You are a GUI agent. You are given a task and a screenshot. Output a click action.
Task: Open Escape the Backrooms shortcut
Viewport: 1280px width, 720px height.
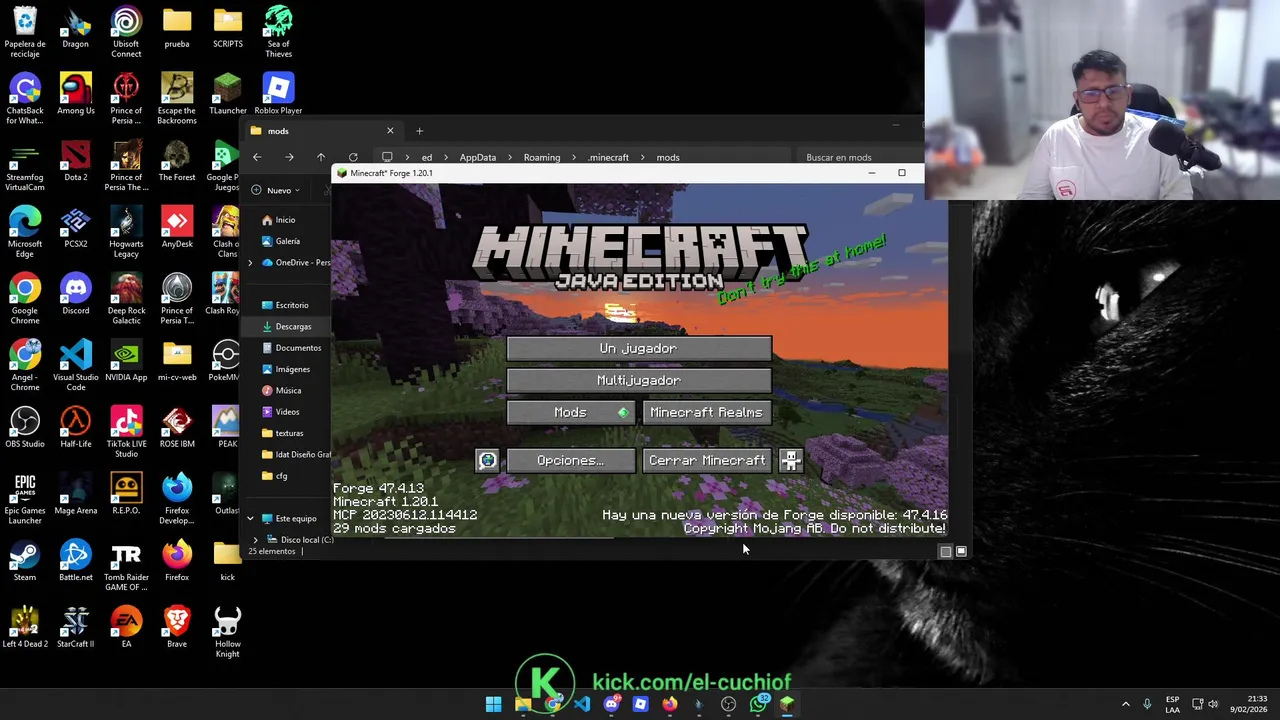[177, 99]
